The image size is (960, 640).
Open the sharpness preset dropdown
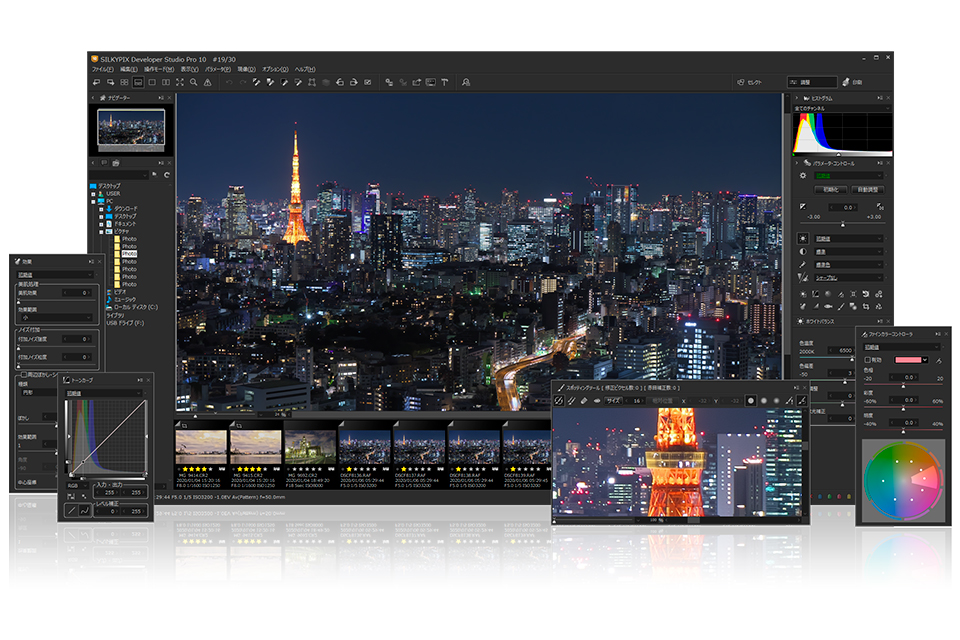(848, 277)
